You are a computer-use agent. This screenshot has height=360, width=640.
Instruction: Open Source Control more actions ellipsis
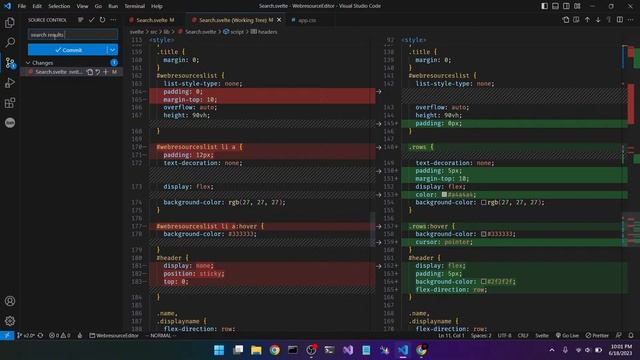(x=113, y=20)
